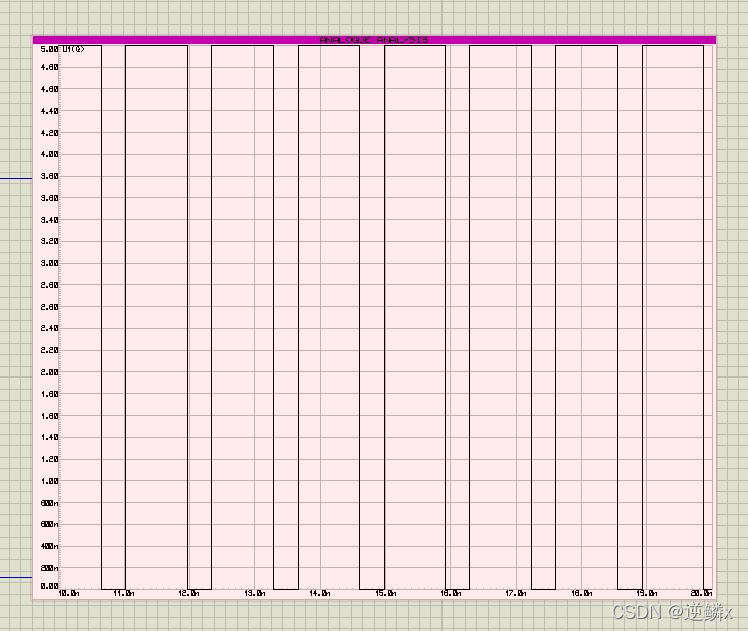Viewport: 748px width, 631px height.
Task: Click the 2.00 y-axis label
Action: click(49, 372)
